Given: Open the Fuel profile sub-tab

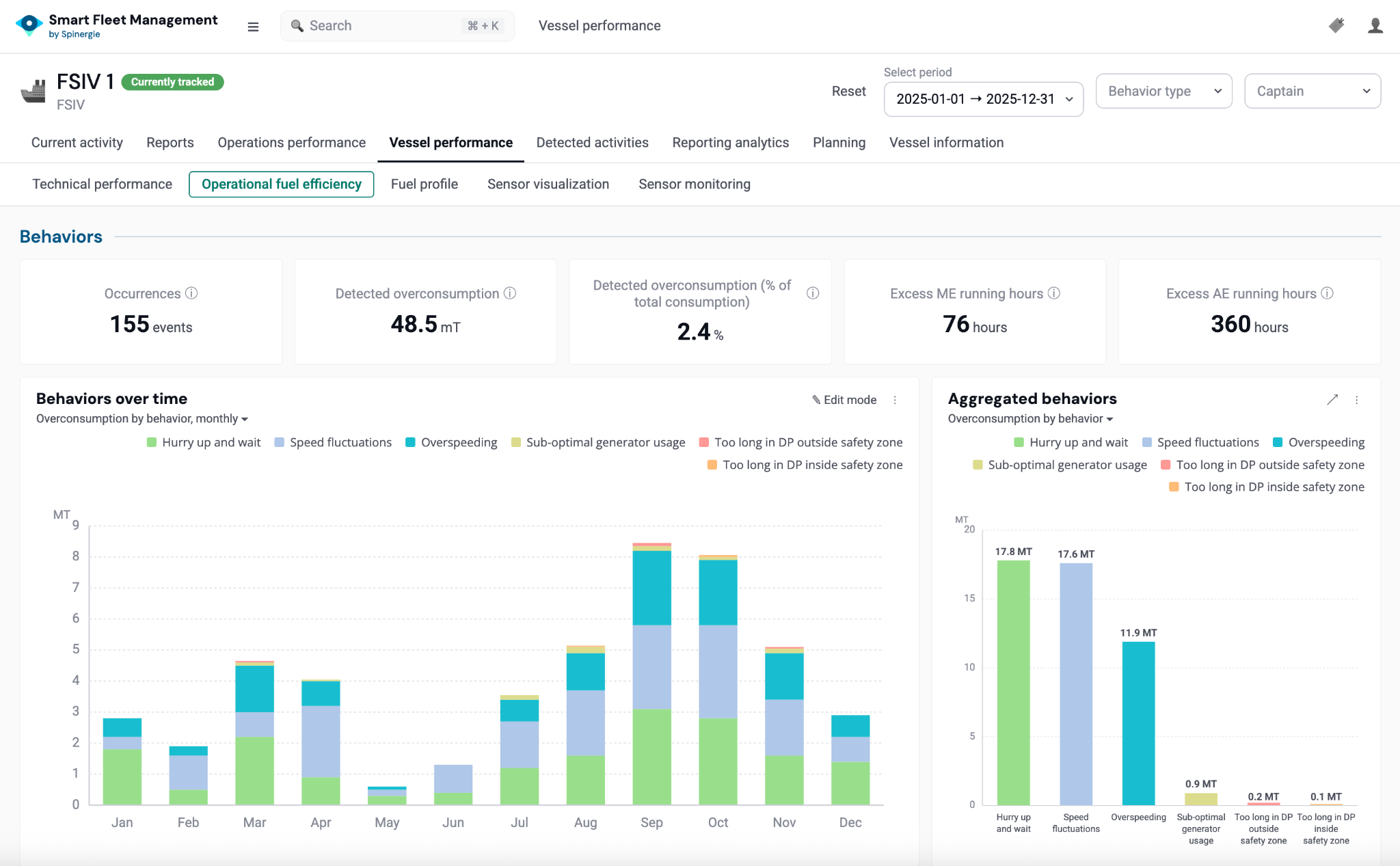Looking at the screenshot, I should [424, 184].
